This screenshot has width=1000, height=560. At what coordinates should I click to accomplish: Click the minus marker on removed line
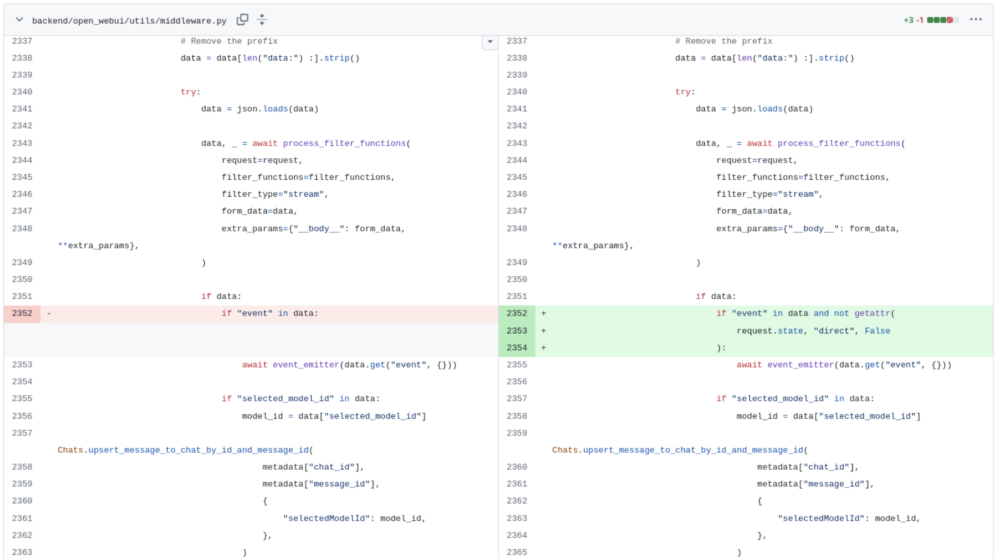(x=49, y=314)
